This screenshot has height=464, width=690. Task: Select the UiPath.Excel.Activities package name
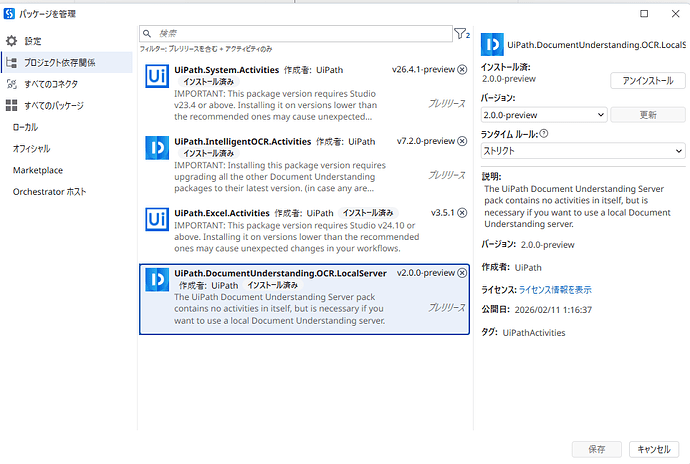(222, 213)
